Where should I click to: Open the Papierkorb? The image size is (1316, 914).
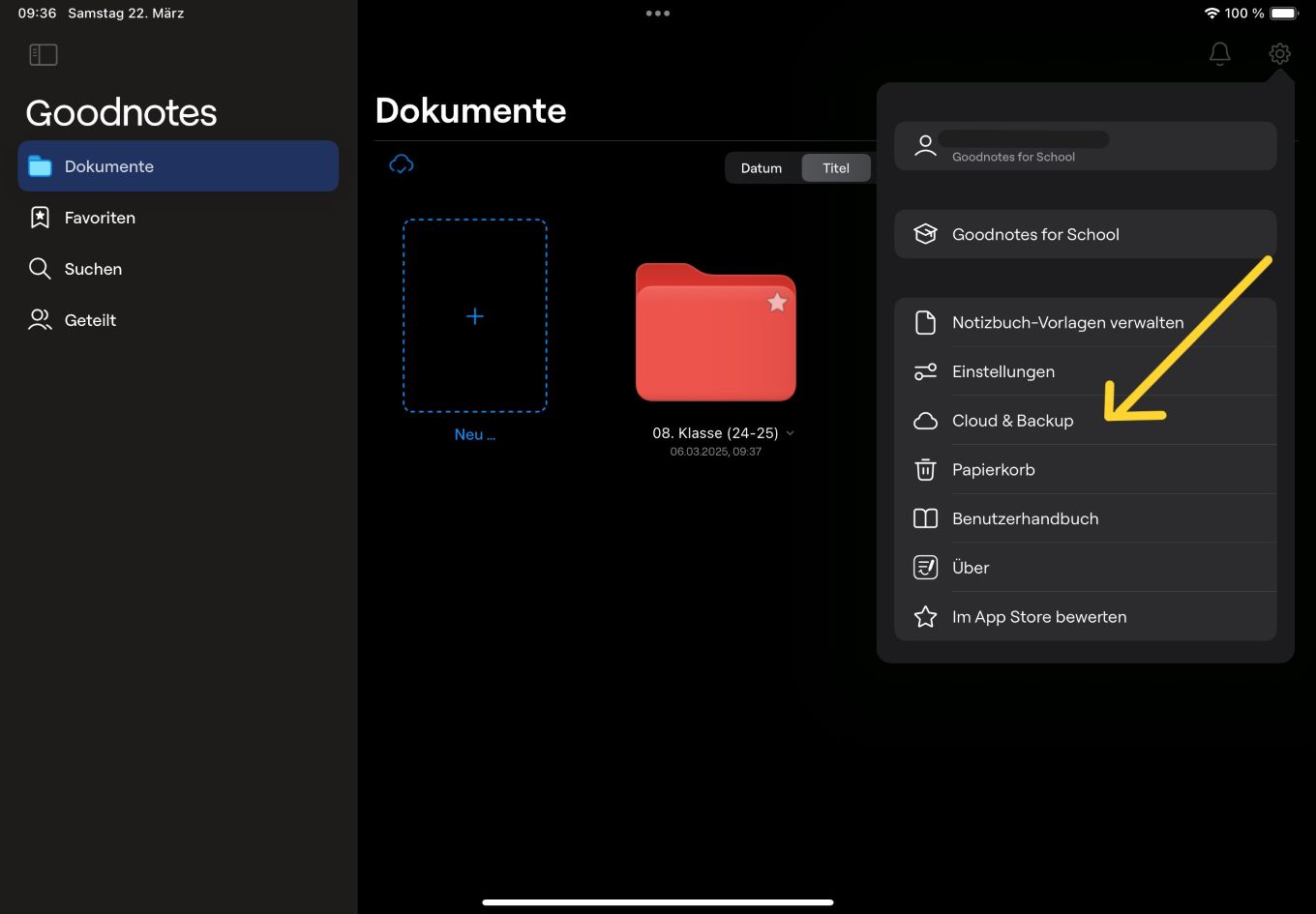pyautogui.click(x=1086, y=470)
